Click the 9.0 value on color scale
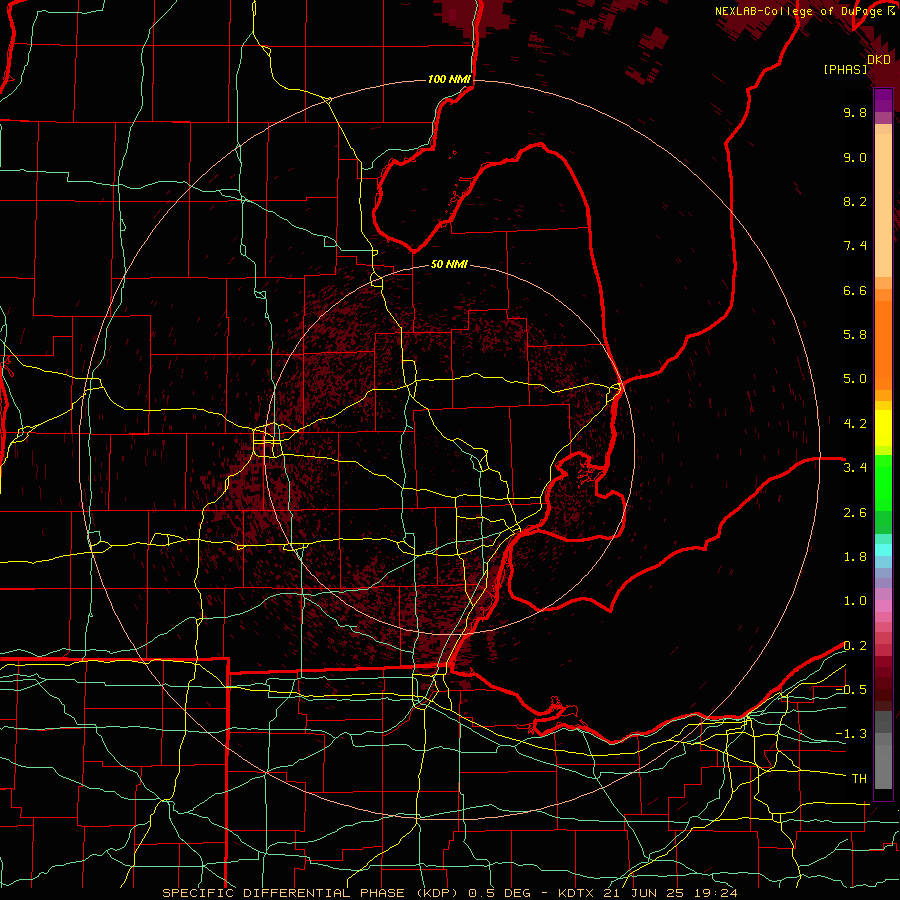Image resolution: width=900 pixels, height=900 pixels. [855, 157]
